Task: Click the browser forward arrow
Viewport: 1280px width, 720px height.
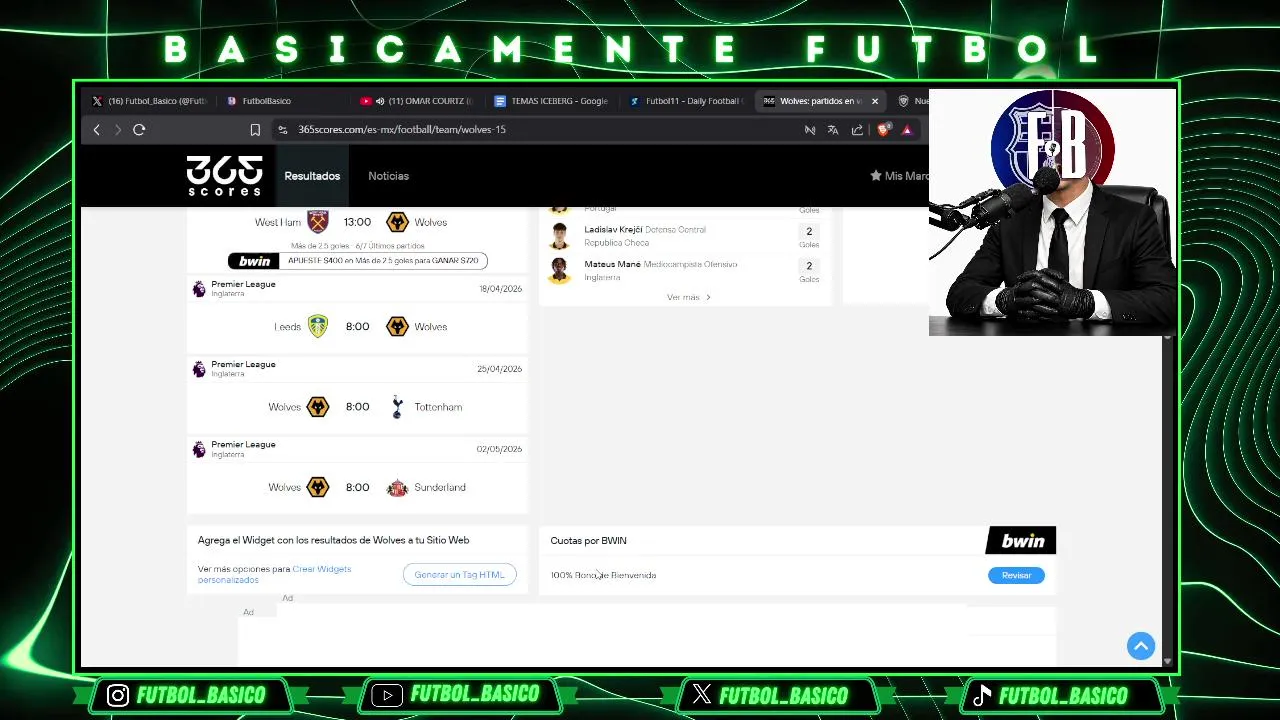Action: 118,129
